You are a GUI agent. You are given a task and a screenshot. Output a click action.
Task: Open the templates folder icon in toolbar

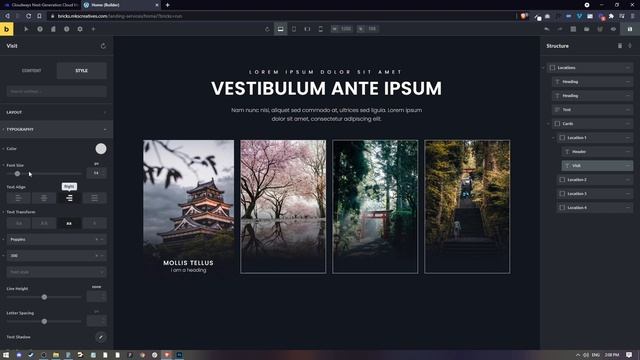(587, 29)
